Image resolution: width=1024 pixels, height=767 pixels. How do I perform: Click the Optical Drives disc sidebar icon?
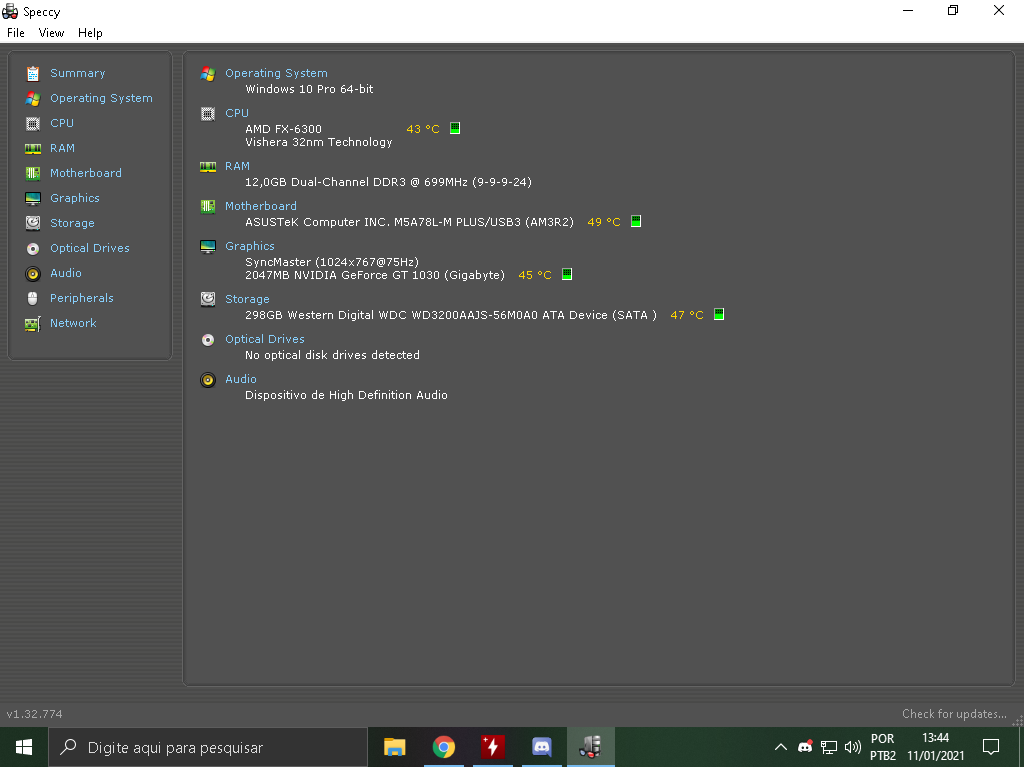click(x=33, y=248)
